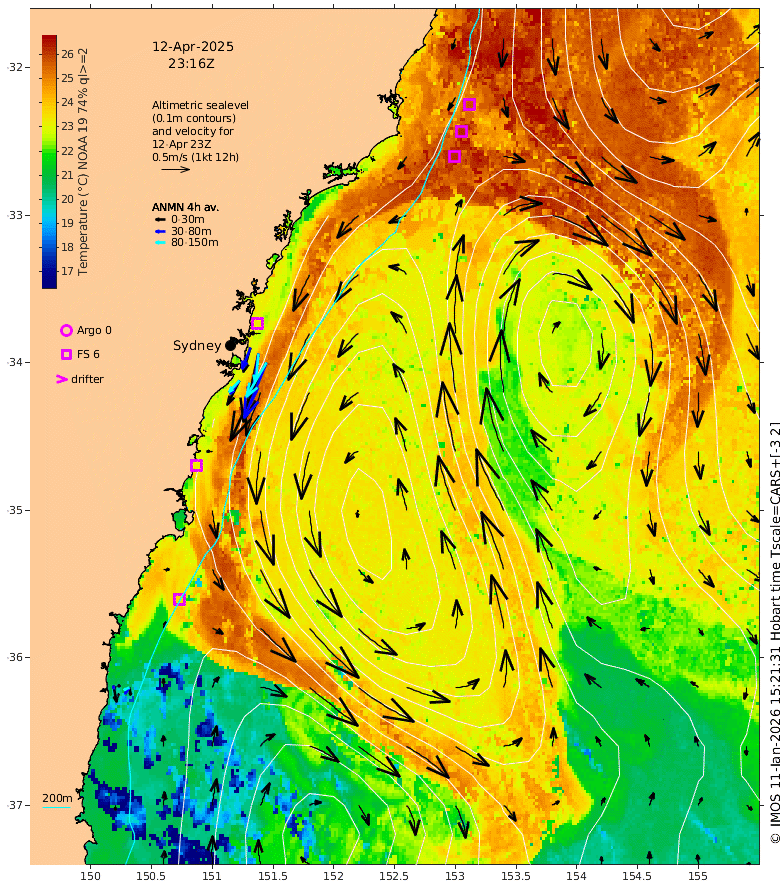Click the black Sydney location dot

(230, 345)
